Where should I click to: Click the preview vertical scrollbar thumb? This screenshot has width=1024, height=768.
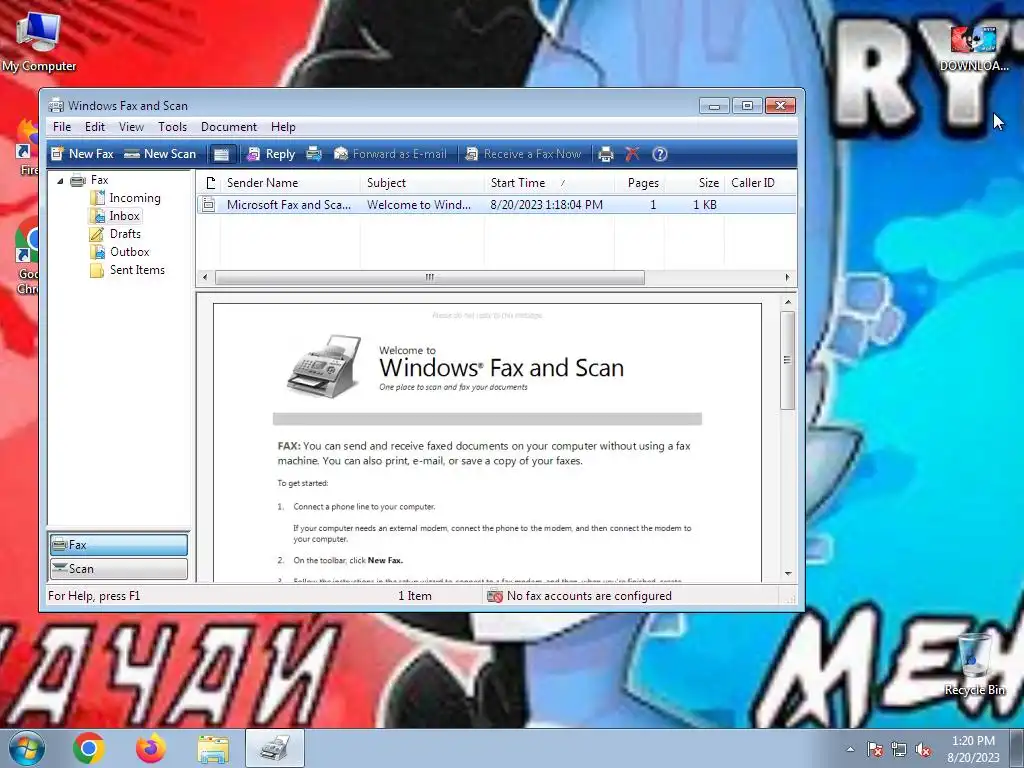pyautogui.click(x=788, y=360)
